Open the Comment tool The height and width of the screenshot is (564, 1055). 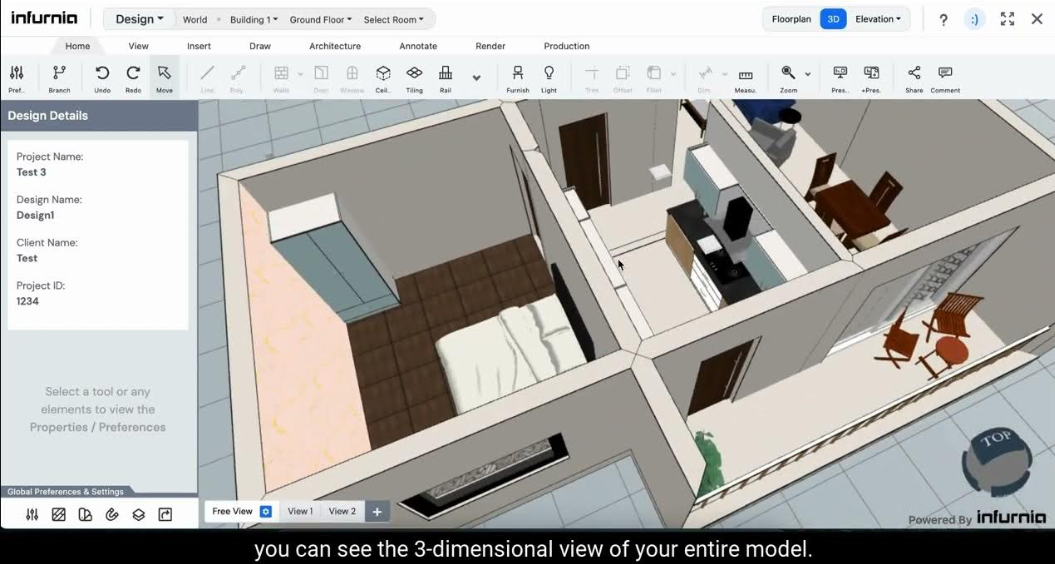[945, 78]
